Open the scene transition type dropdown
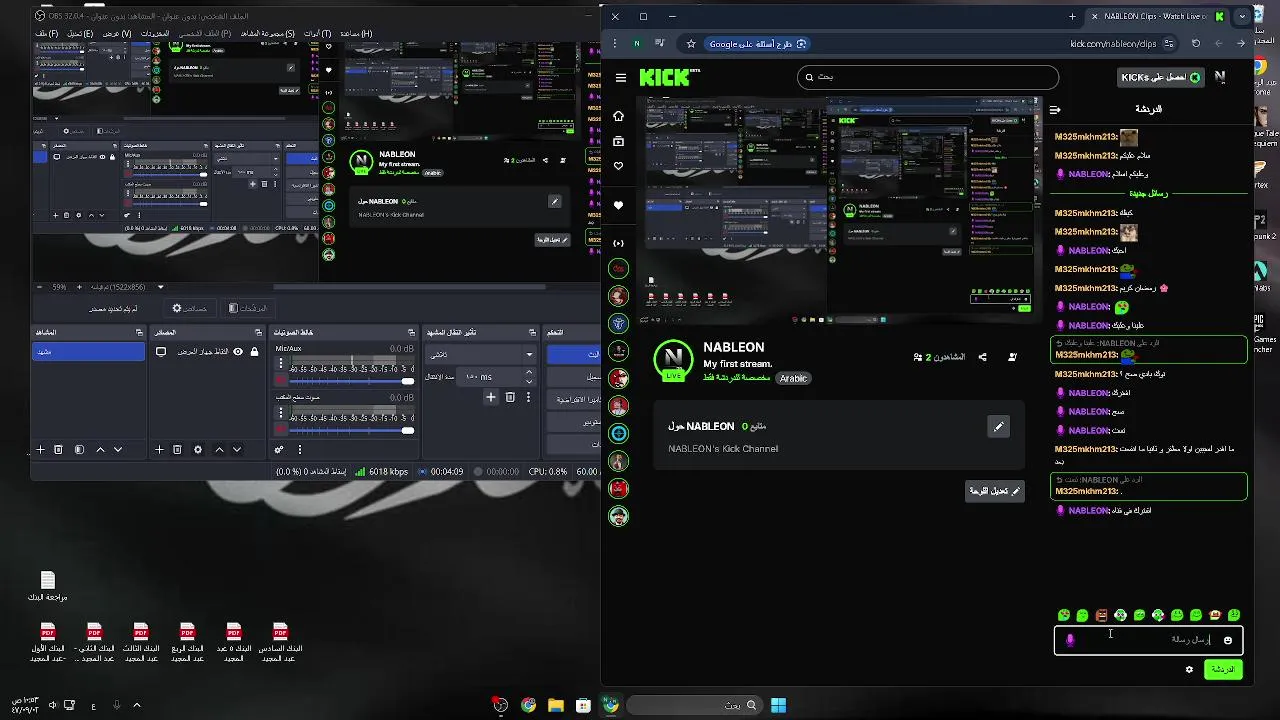The image size is (1280, 720). tap(481, 355)
